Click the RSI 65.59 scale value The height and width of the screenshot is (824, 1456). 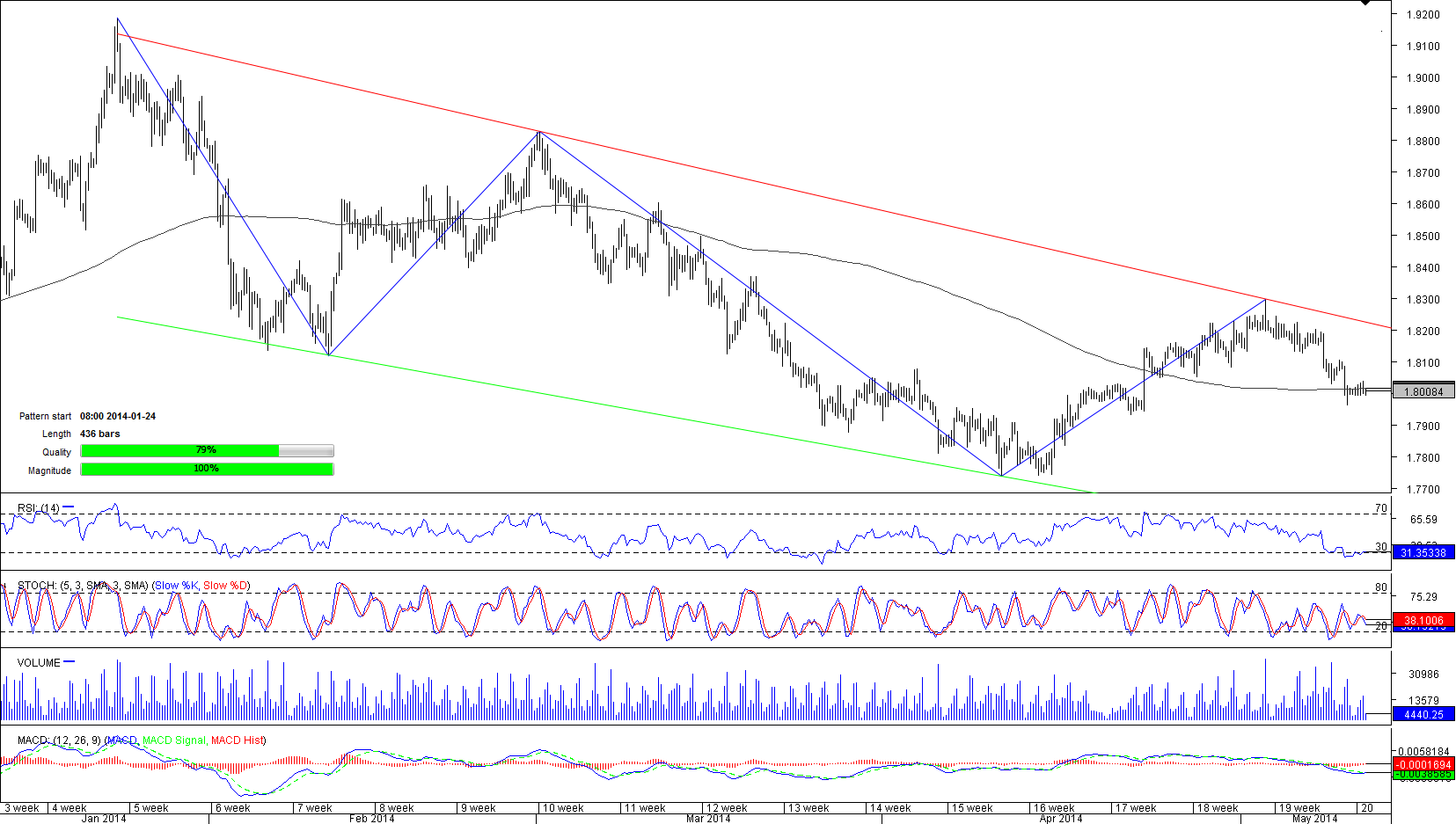point(1423,520)
